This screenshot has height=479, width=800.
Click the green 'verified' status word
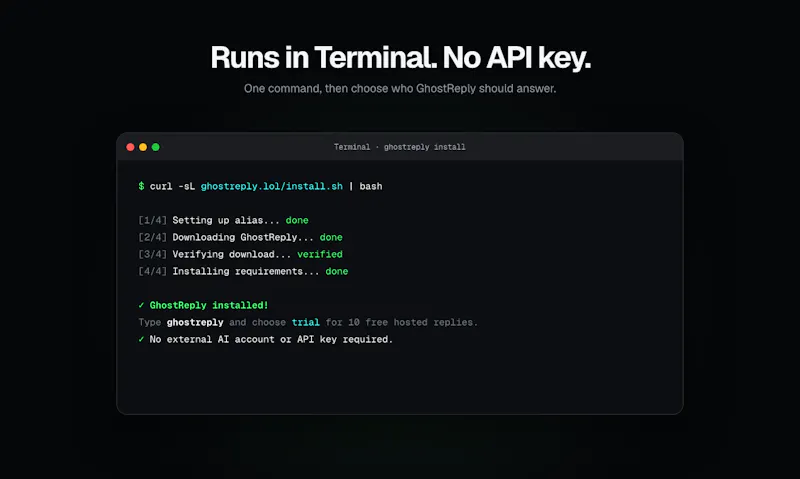pos(320,254)
